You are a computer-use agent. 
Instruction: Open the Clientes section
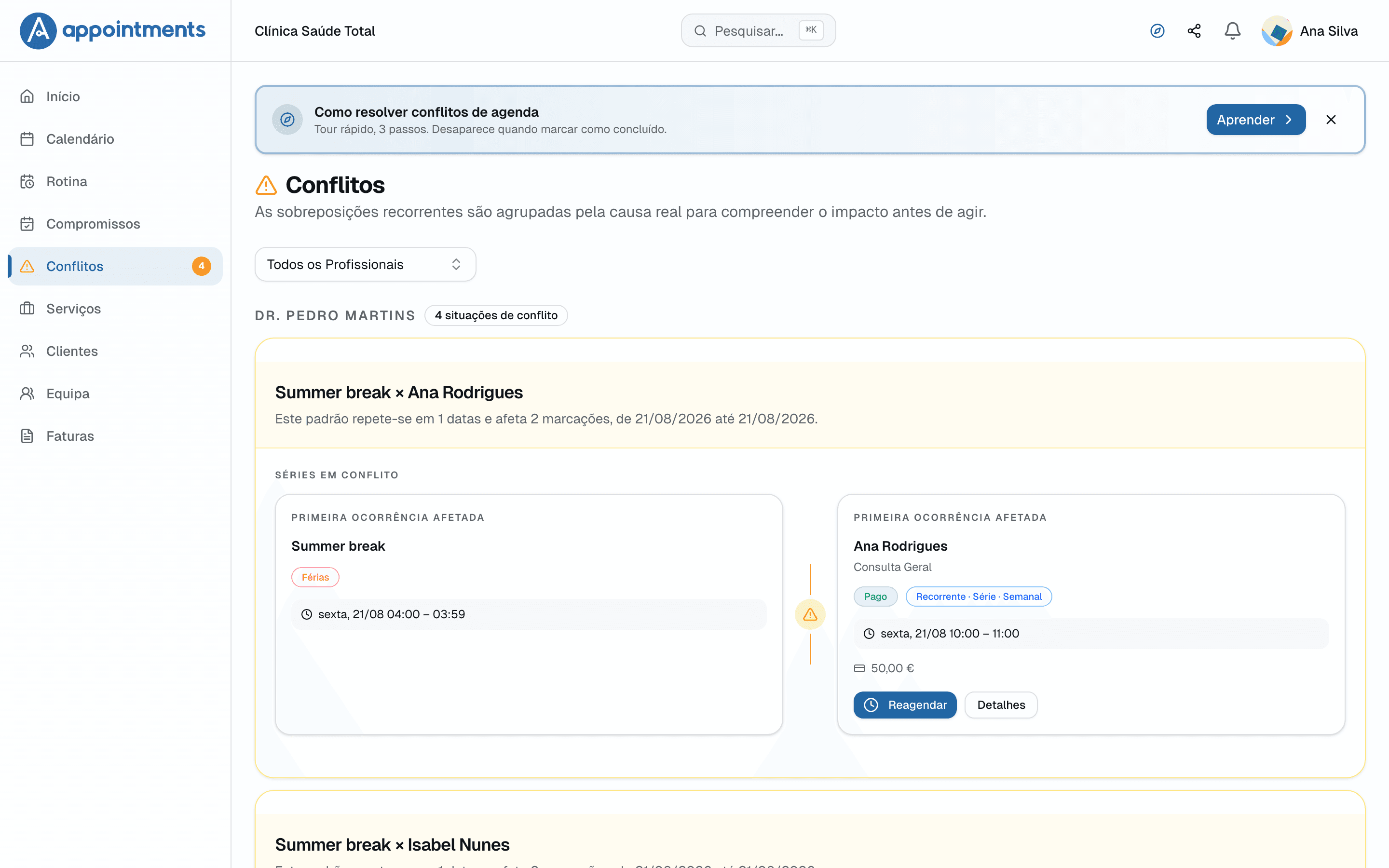pos(115,352)
